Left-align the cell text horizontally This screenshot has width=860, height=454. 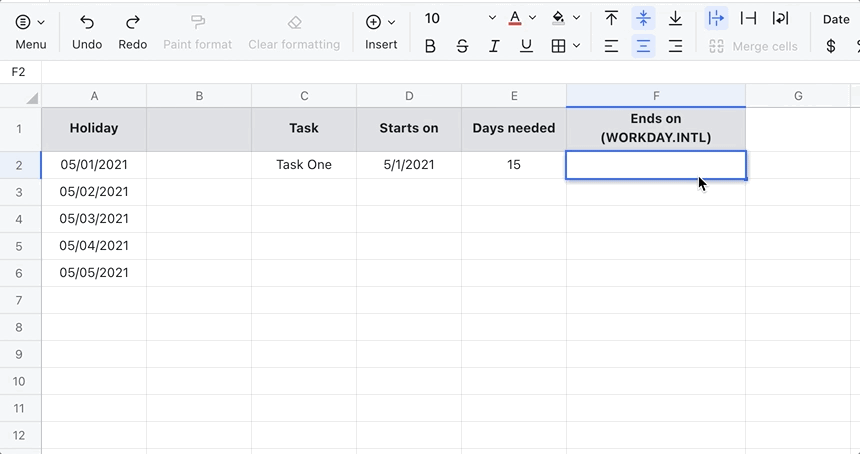[x=611, y=46]
